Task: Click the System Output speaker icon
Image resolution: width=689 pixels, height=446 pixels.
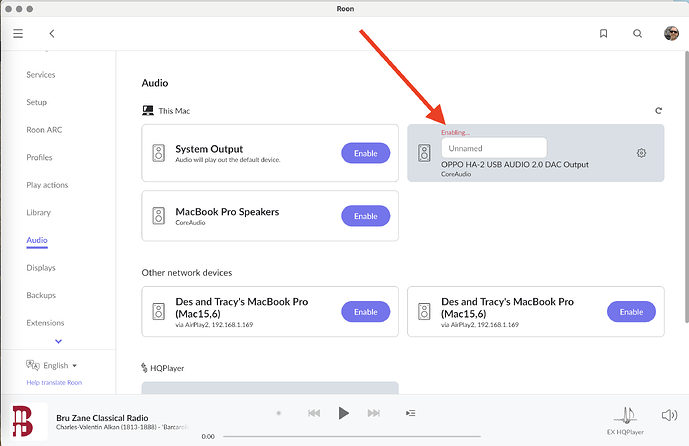Action: coord(159,153)
